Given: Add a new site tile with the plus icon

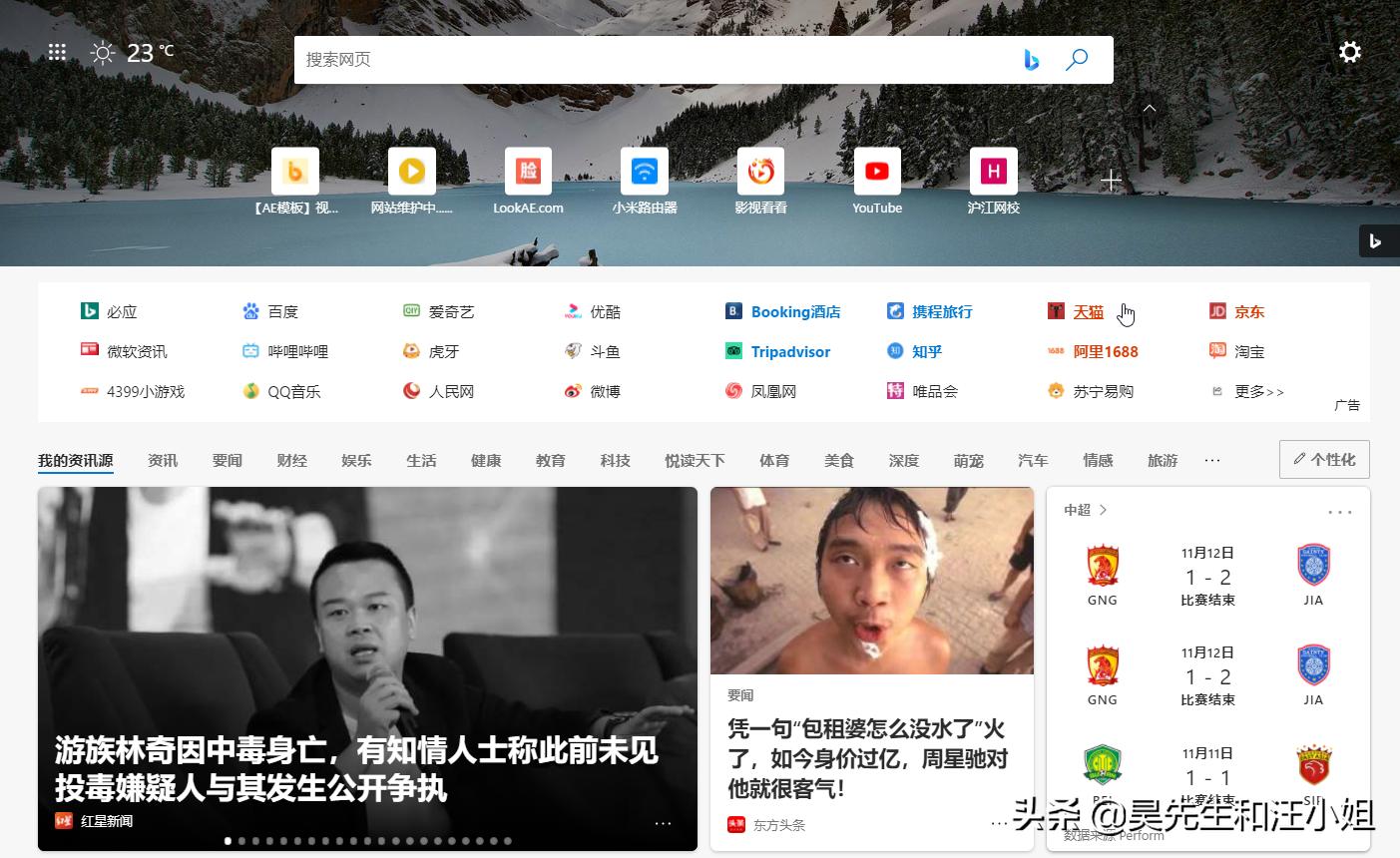Looking at the screenshot, I should (x=1110, y=180).
